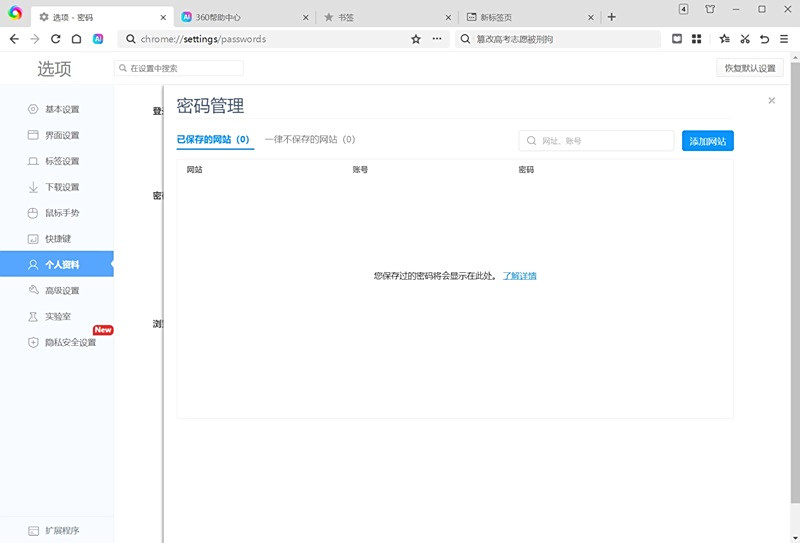Close the 选项 - 密码 tab
This screenshot has width=800, height=543.
tap(163, 17)
